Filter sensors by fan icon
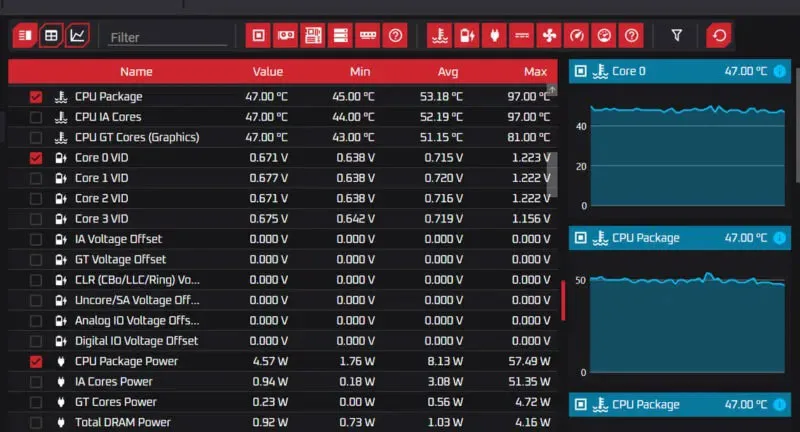Viewport: 800px width, 432px height. 548,36
